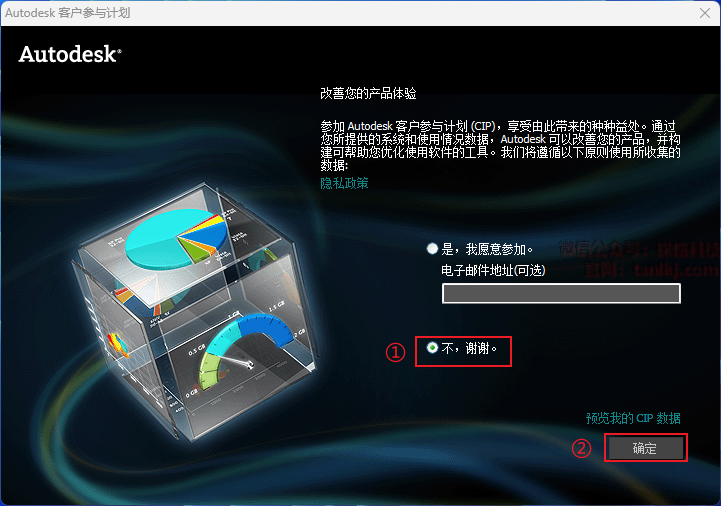Open the 隐私政策 privacy policy link
721x506 pixels.
[x=344, y=183]
